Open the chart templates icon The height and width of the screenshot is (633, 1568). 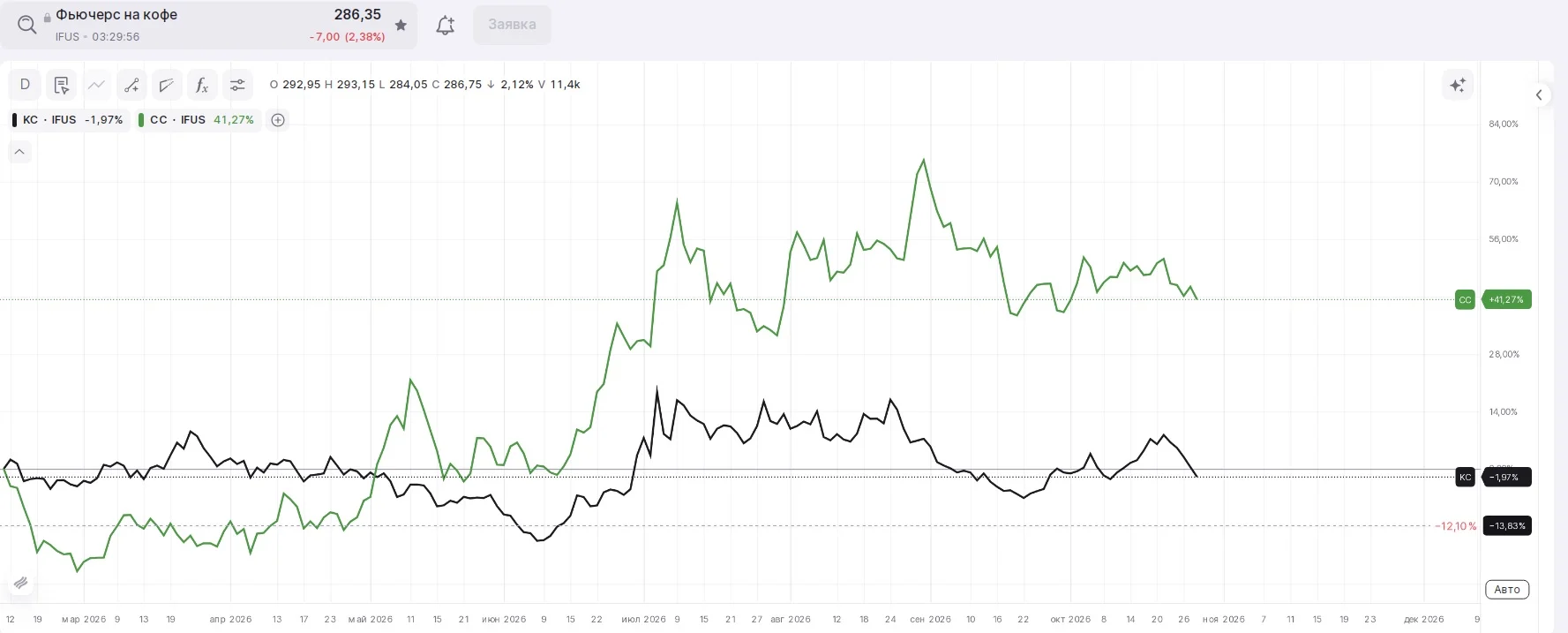coord(61,85)
